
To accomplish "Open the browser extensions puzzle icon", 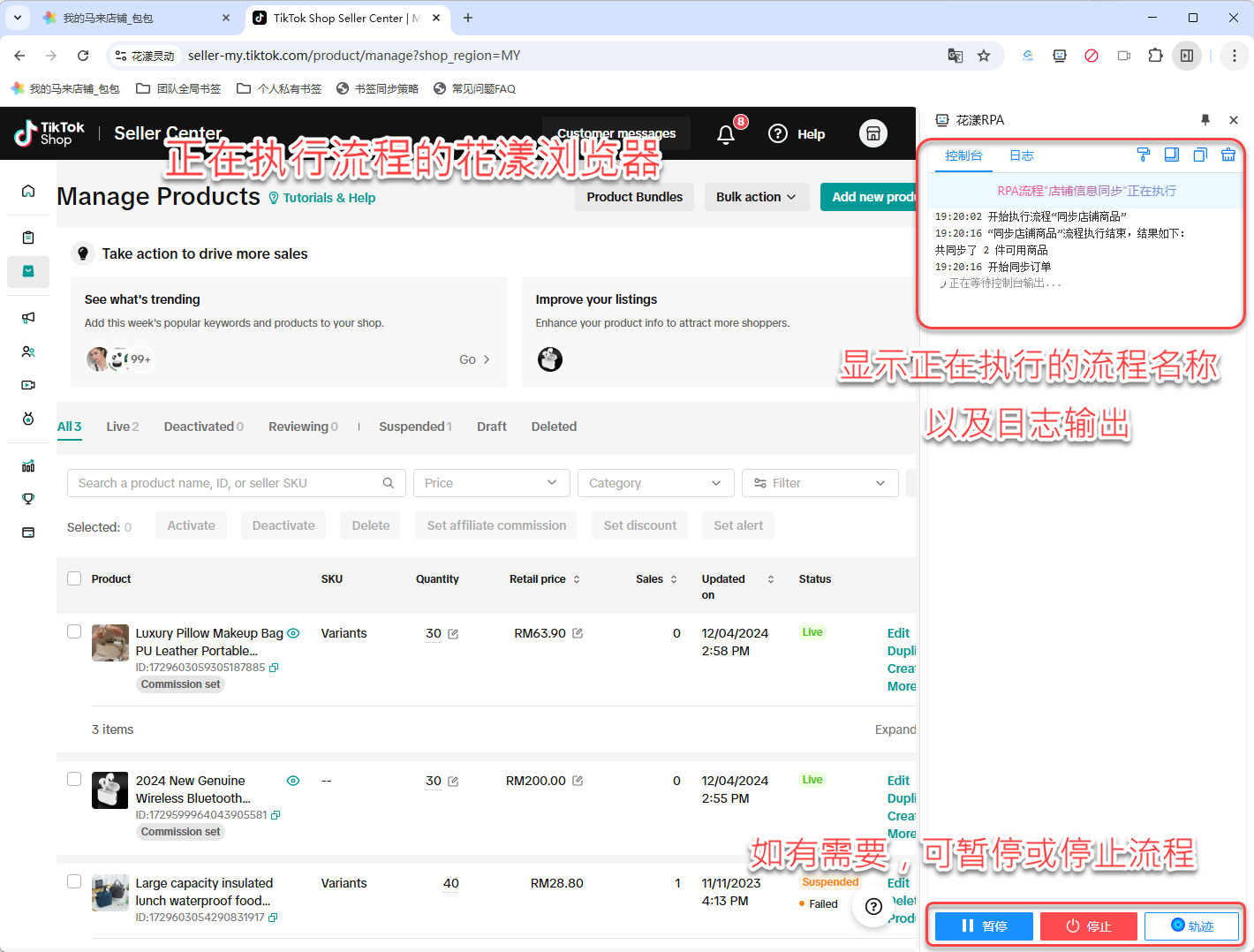I will coord(1155,56).
